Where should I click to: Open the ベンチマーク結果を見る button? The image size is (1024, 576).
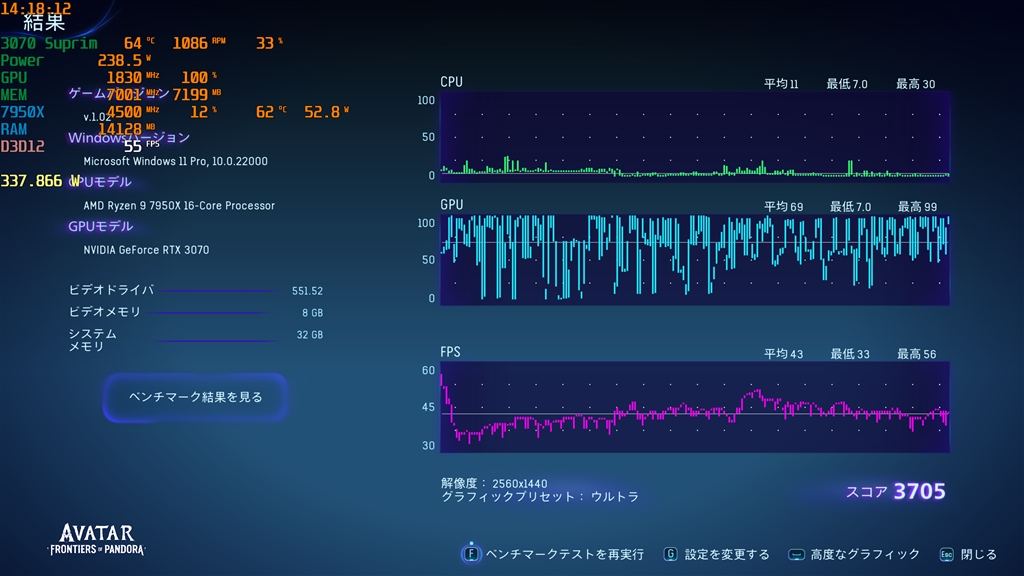(x=195, y=397)
